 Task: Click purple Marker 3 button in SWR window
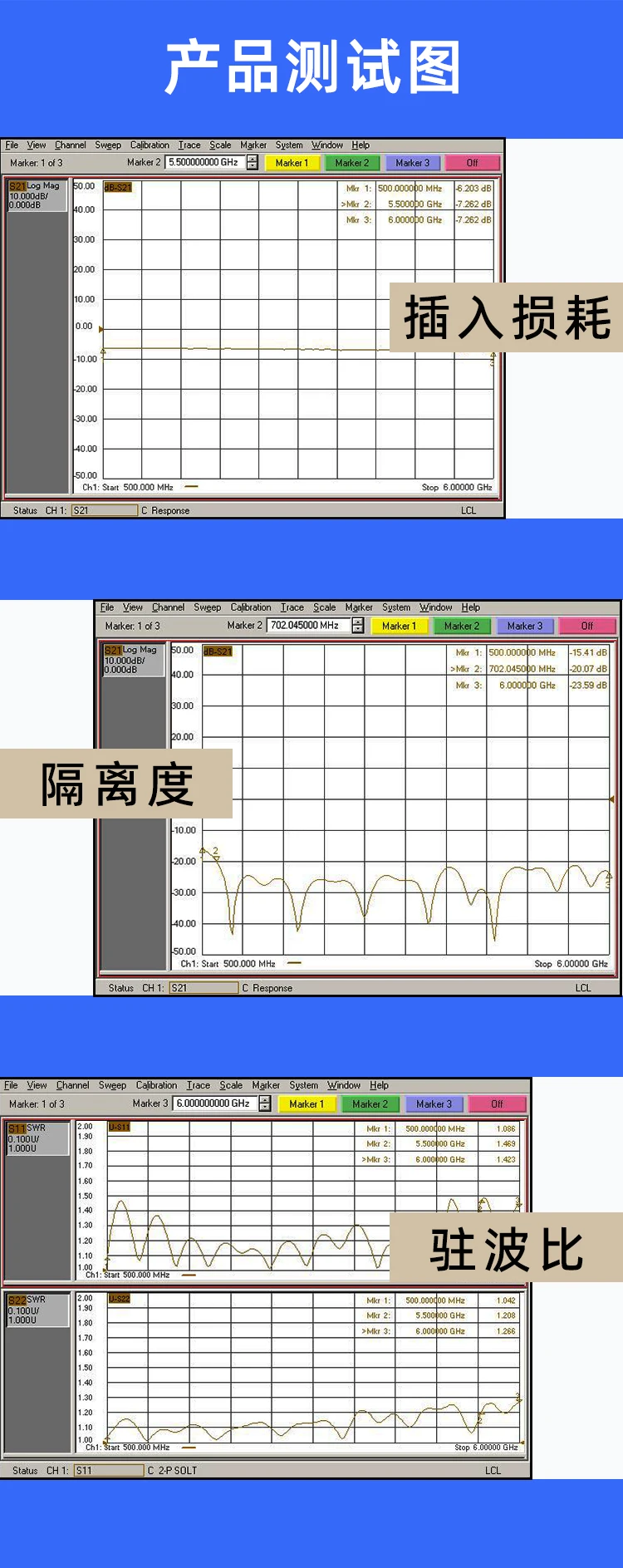pyautogui.click(x=434, y=1104)
